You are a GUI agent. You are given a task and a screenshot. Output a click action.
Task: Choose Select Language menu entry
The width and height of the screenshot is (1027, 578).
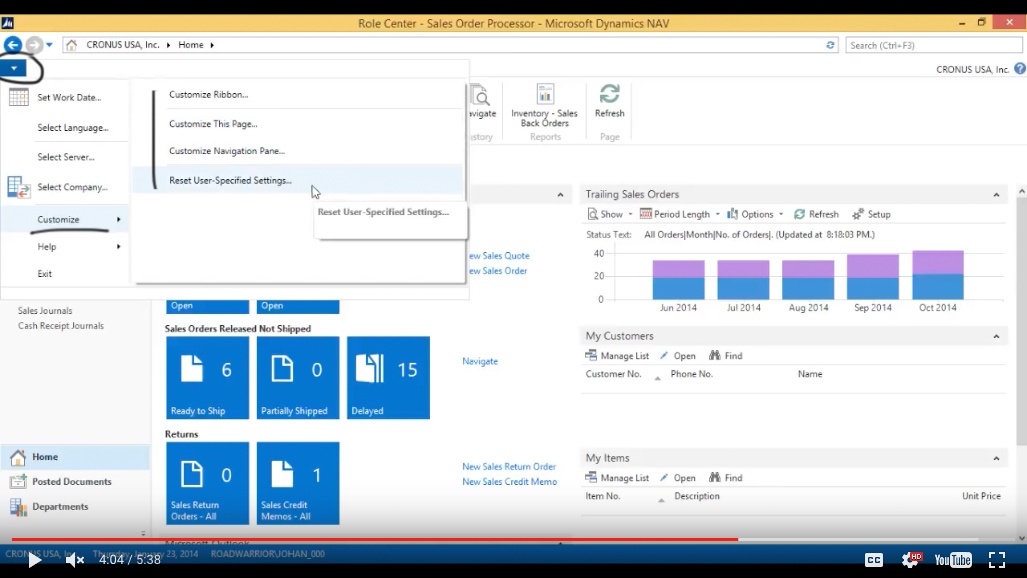click(x=73, y=128)
